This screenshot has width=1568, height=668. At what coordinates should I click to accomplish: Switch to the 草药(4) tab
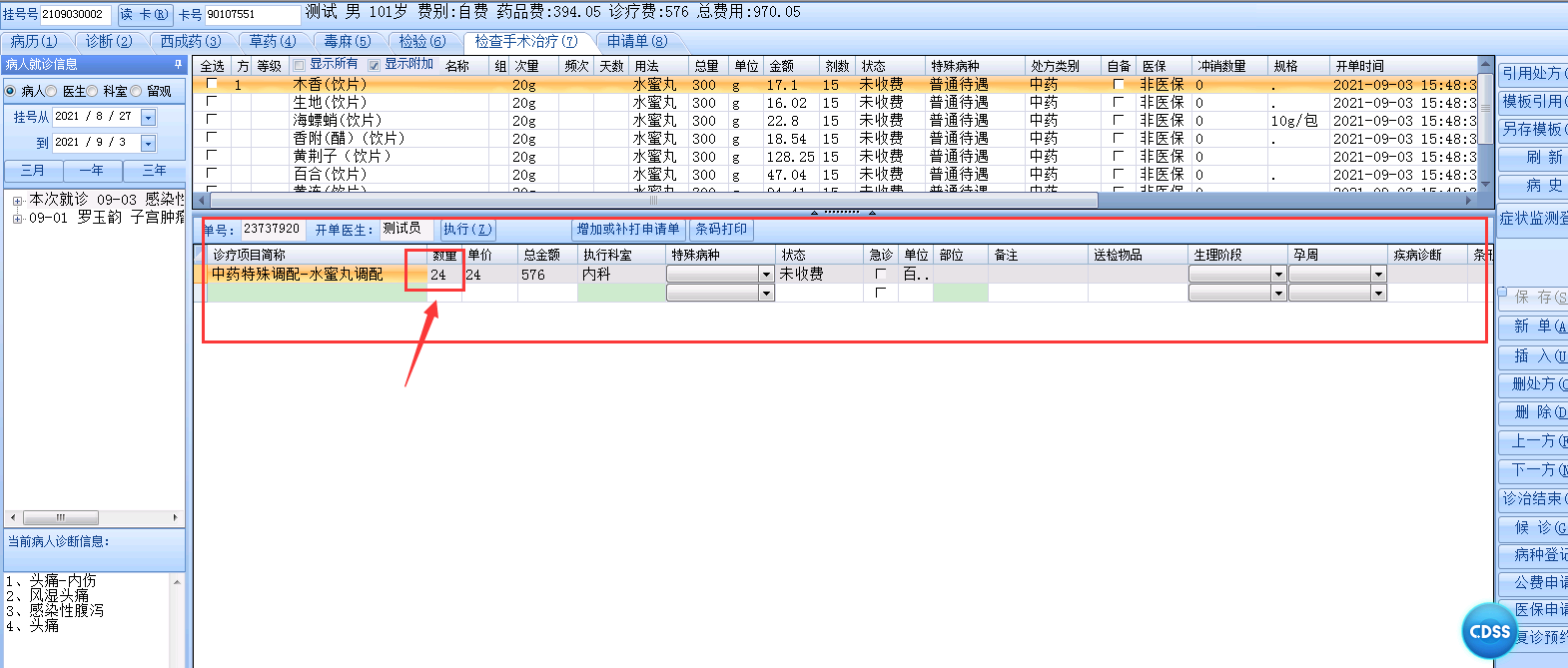pos(272,41)
